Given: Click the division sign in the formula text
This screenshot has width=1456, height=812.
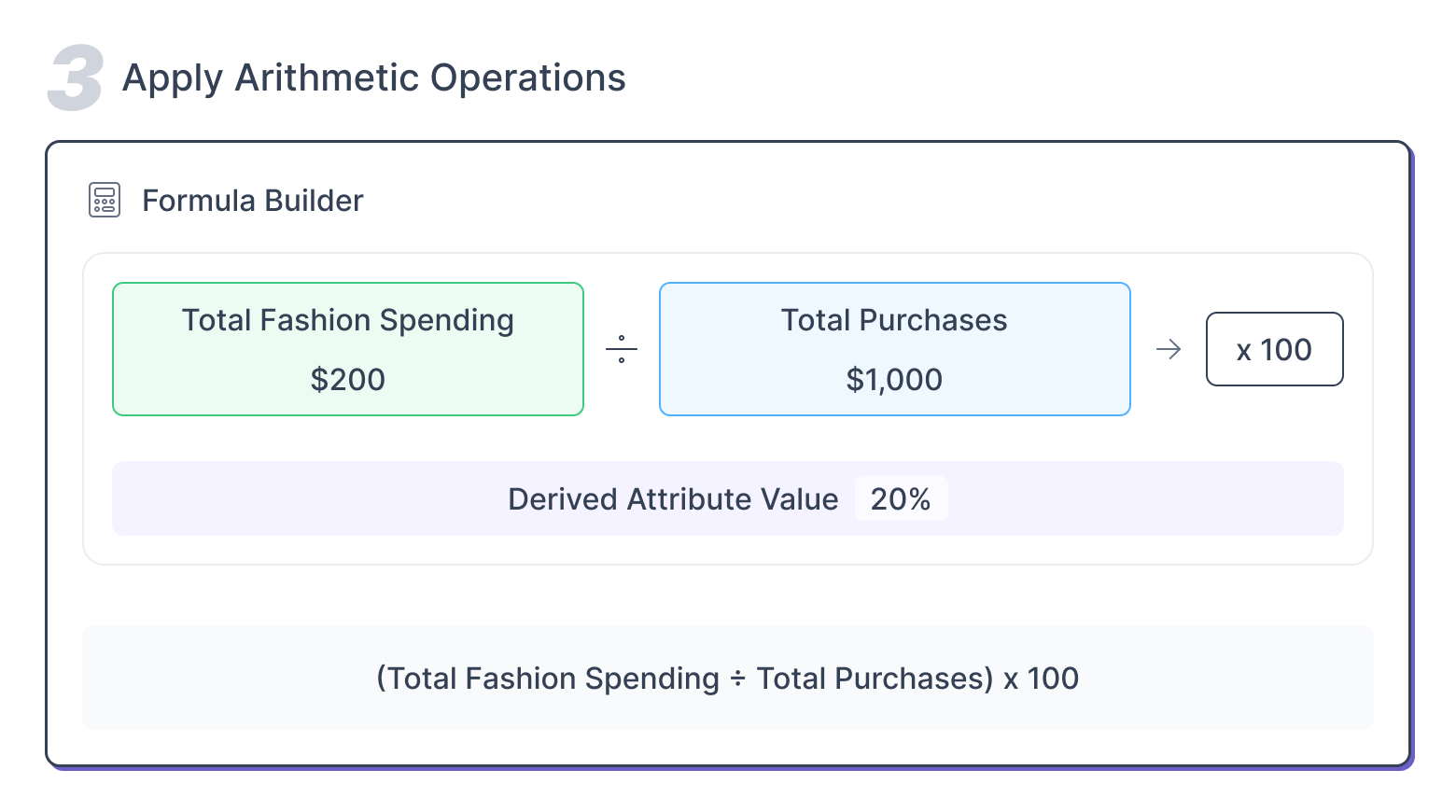Looking at the screenshot, I should (x=737, y=679).
